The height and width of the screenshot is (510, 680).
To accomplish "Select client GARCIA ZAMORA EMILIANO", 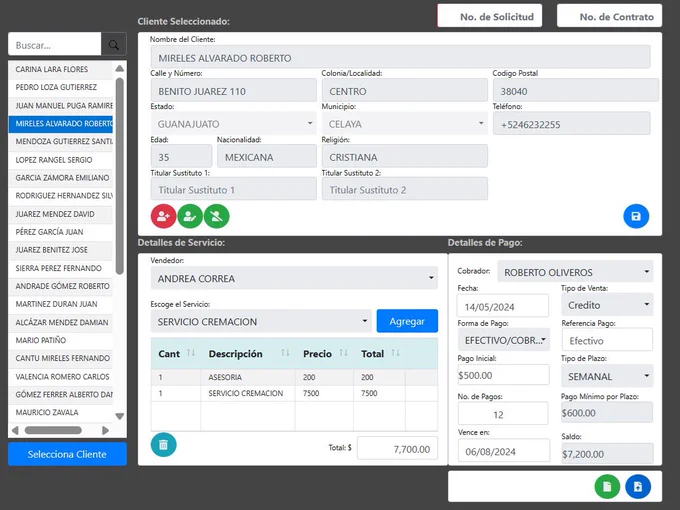I will click(60, 178).
